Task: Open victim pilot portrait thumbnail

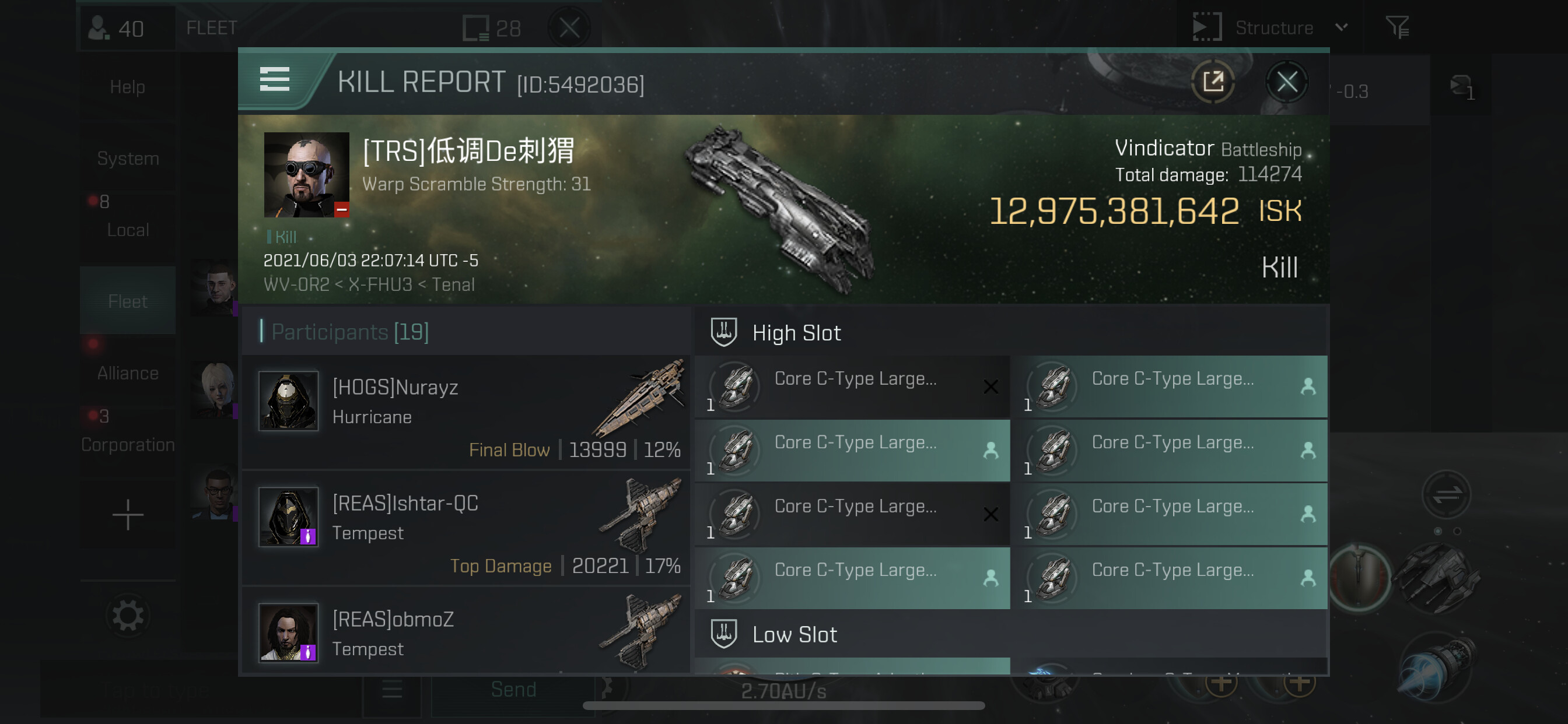Action: pyautogui.click(x=306, y=175)
